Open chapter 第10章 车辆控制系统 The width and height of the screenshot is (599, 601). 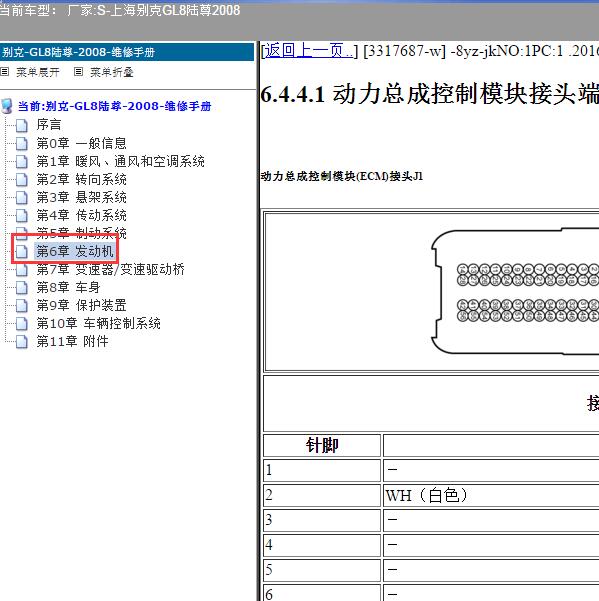98,323
